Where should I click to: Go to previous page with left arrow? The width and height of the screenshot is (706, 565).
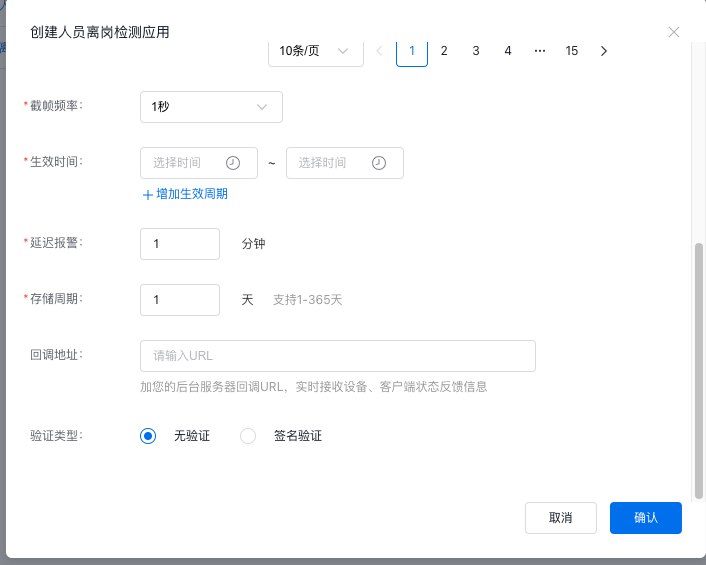(379, 51)
